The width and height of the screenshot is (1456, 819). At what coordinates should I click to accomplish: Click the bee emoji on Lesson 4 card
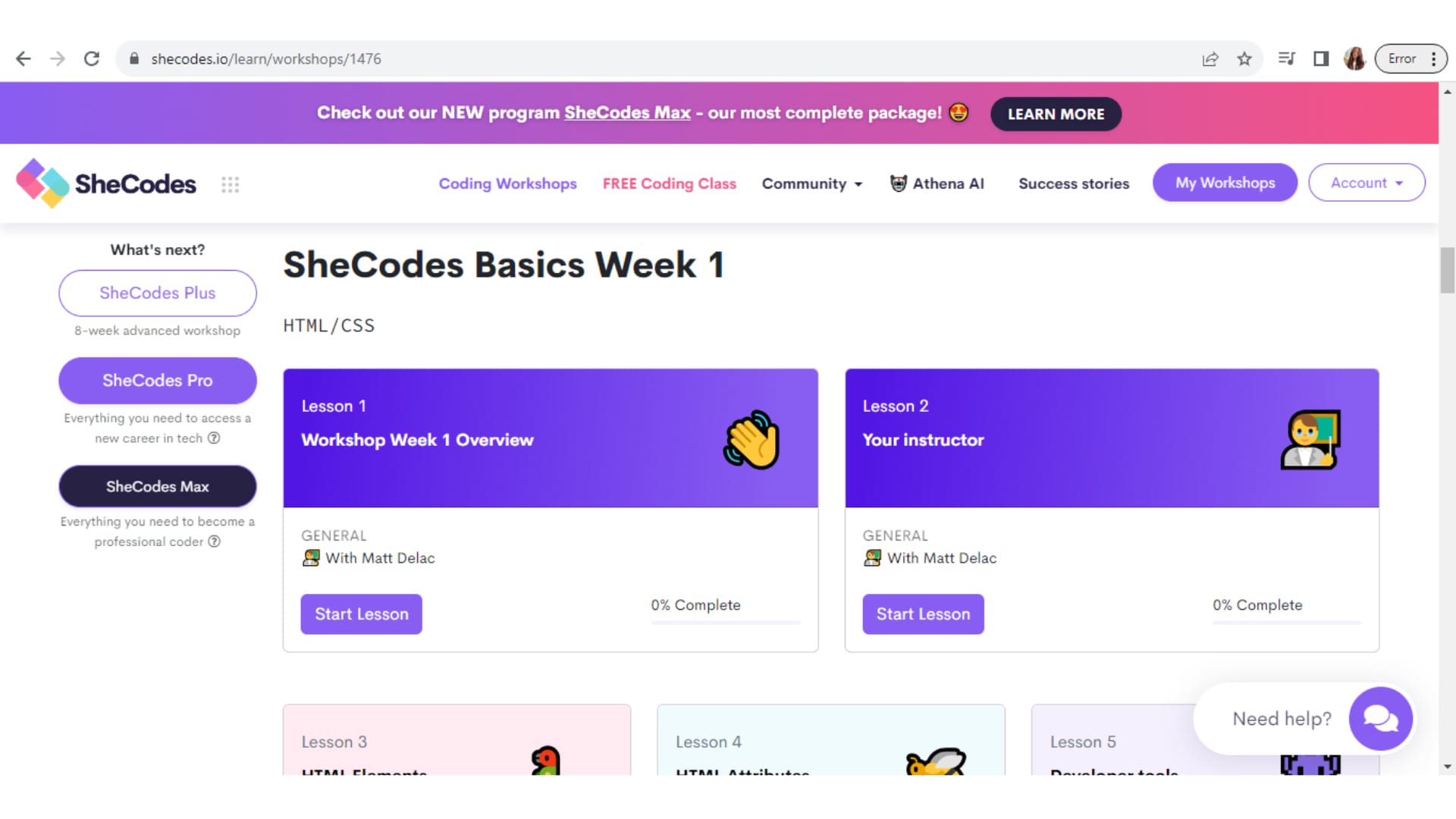coord(936,761)
